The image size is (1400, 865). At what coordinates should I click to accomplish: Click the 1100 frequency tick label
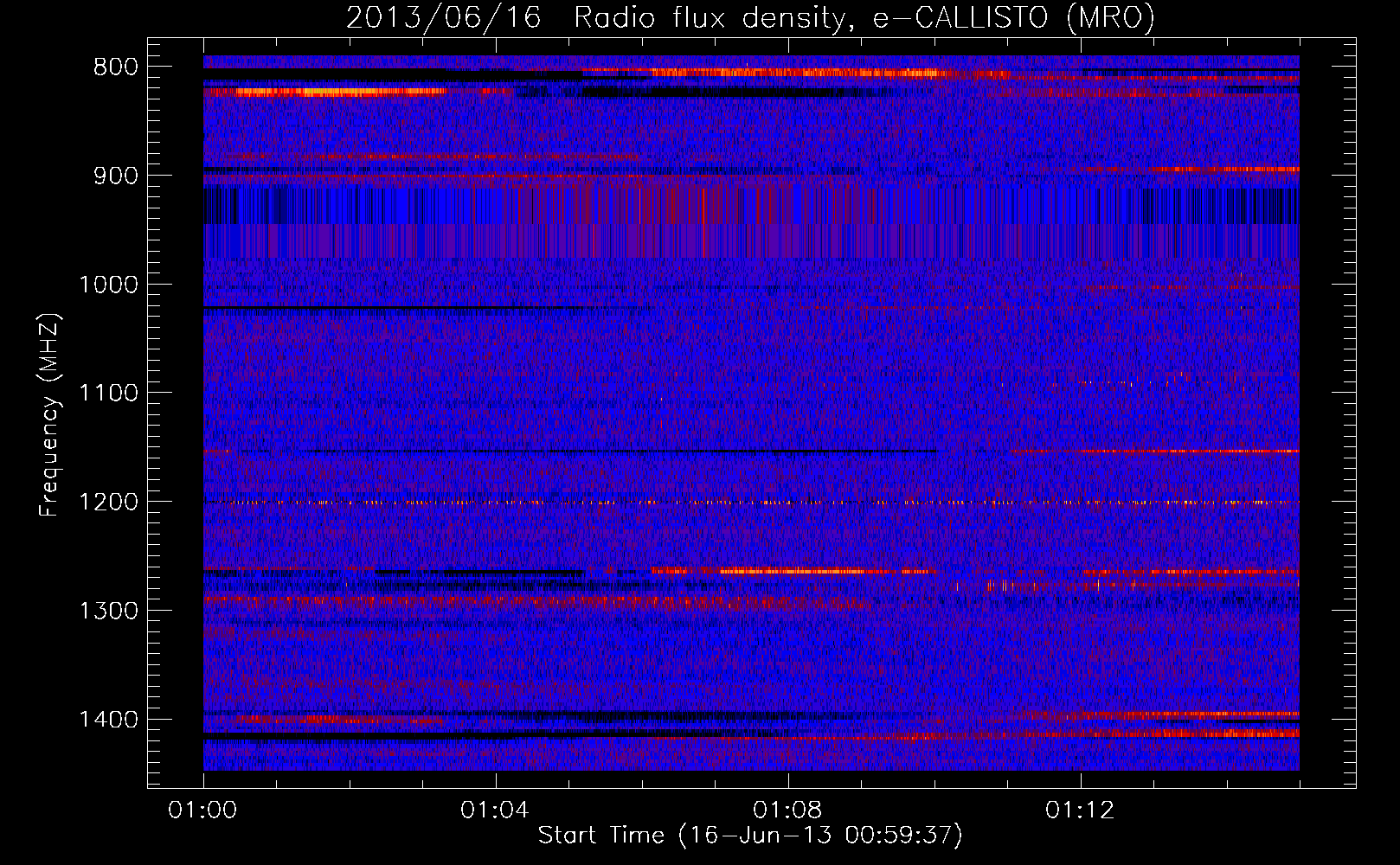click(x=108, y=394)
